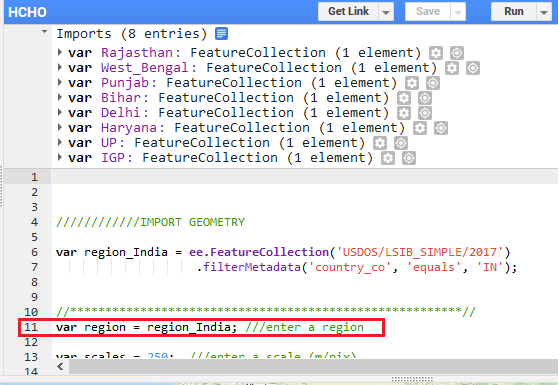The height and width of the screenshot is (385, 559).
Task: Click the Save button
Action: coord(428,11)
